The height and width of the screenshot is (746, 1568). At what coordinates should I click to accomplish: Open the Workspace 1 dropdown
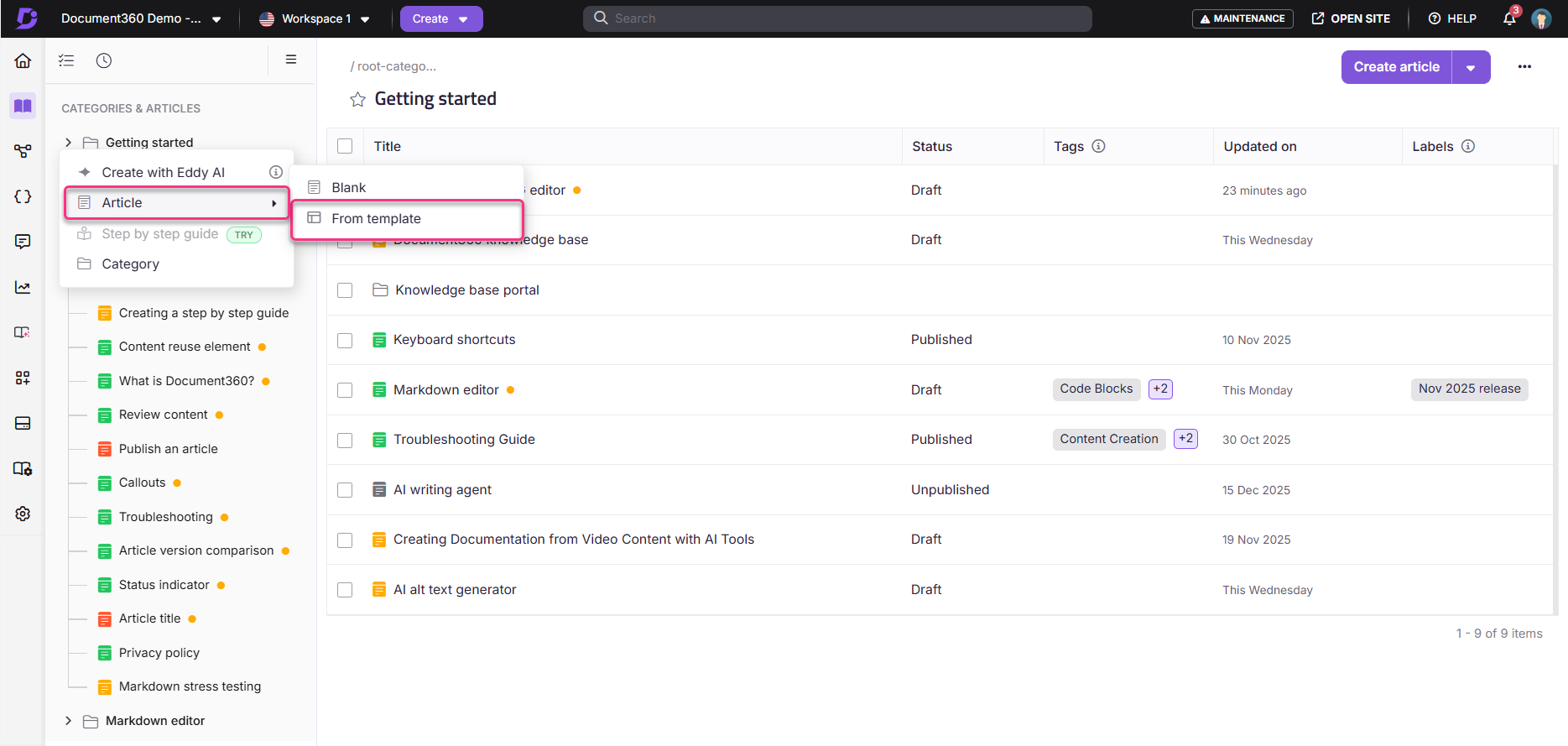(x=315, y=18)
